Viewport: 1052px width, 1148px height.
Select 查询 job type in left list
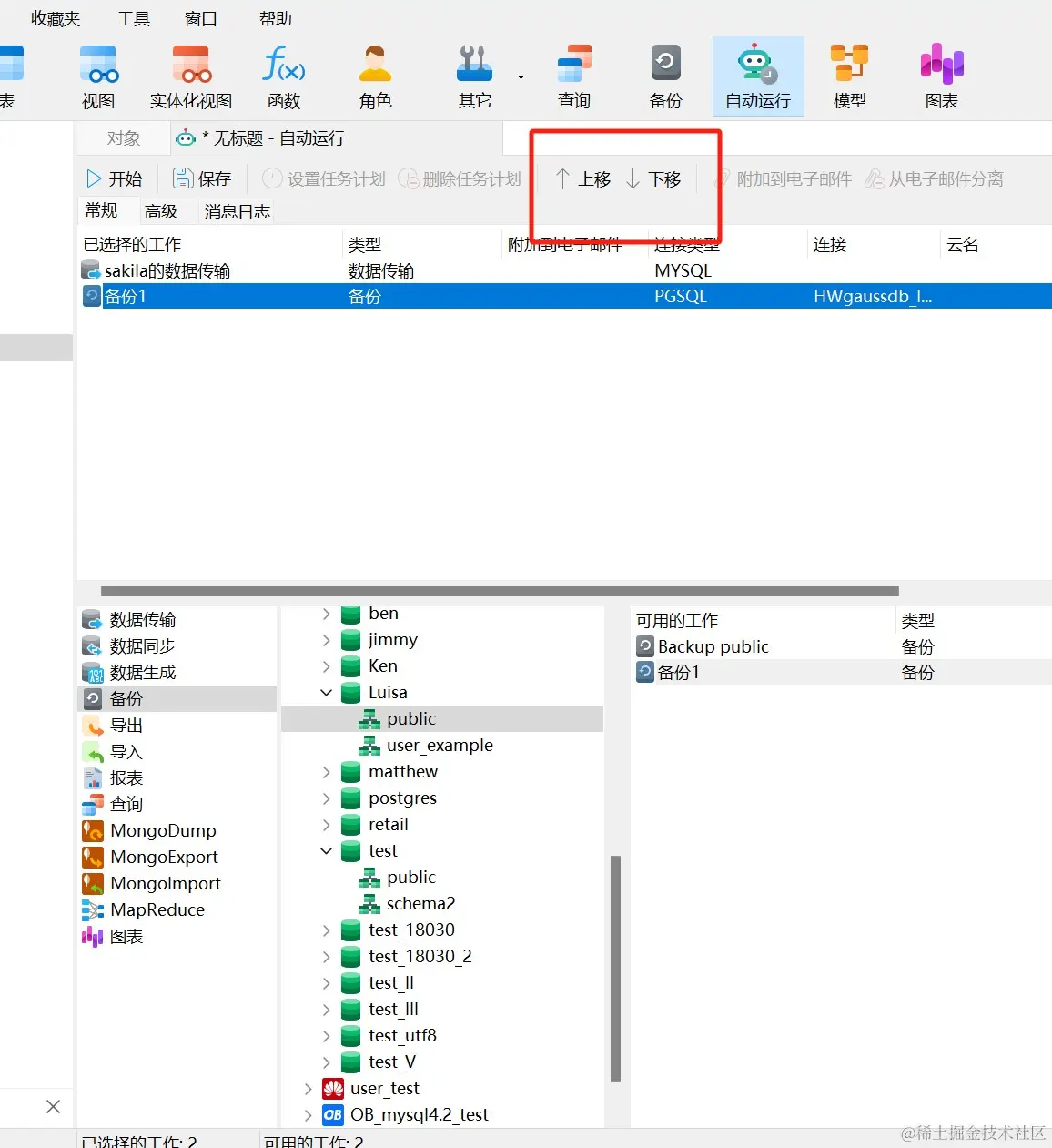click(x=177, y=805)
